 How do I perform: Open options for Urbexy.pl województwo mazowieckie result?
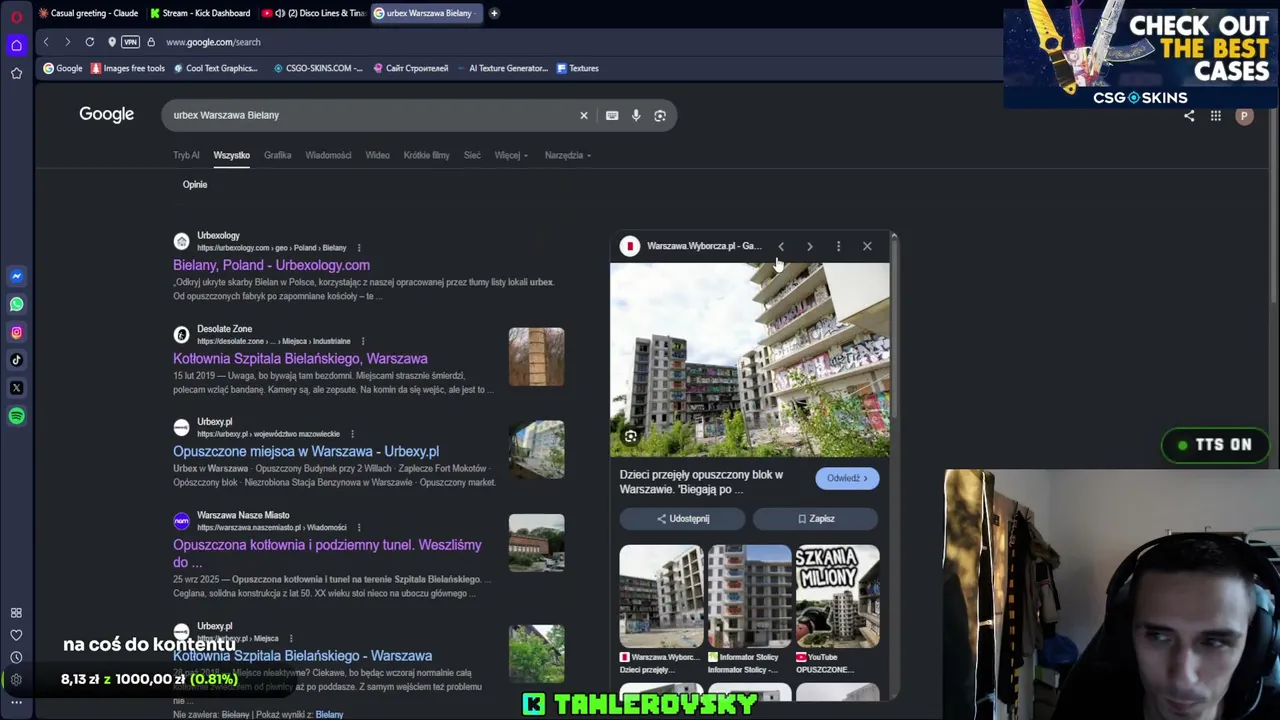(x=352, y=434)
